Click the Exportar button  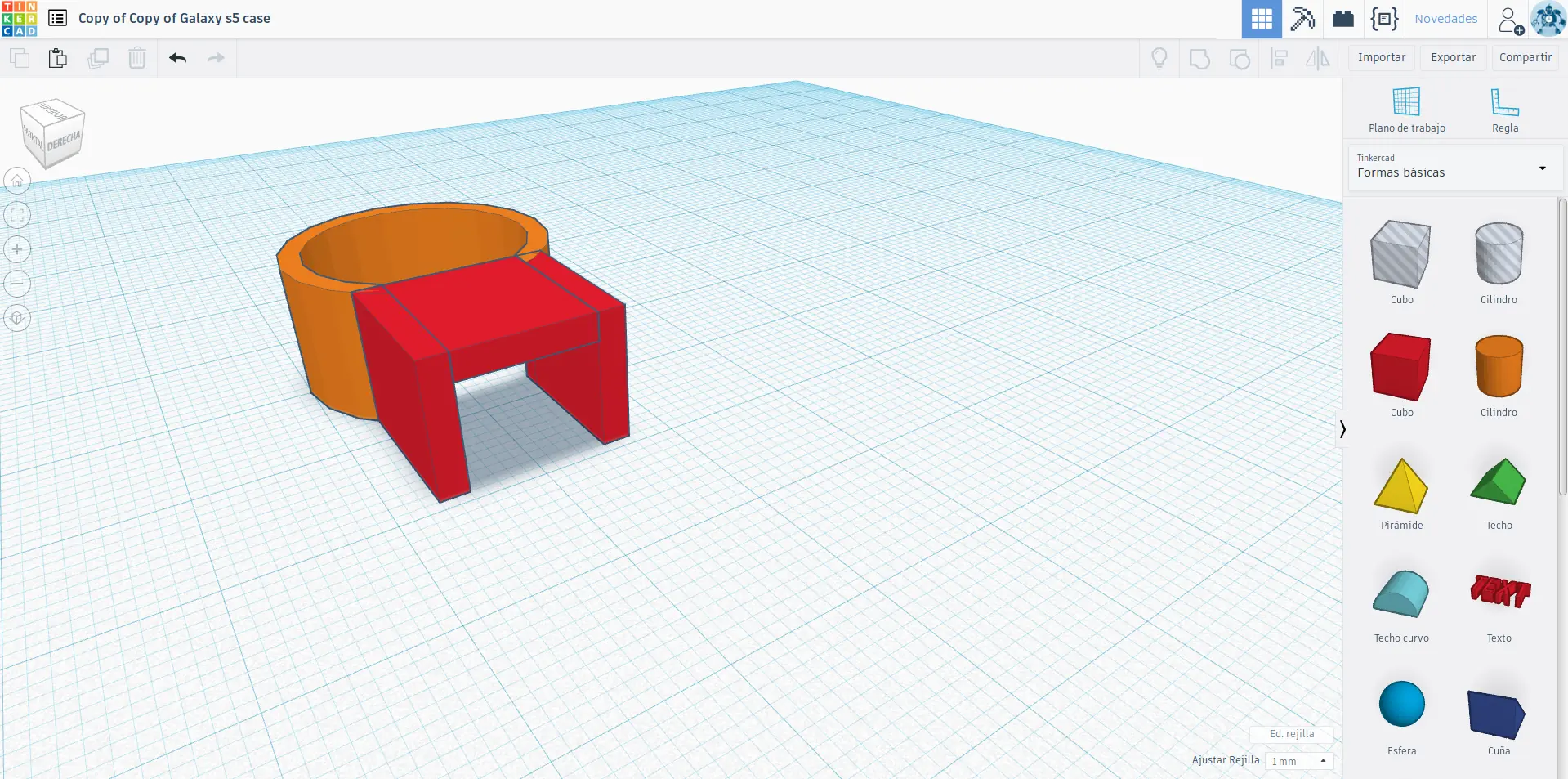coord(1453,57)
